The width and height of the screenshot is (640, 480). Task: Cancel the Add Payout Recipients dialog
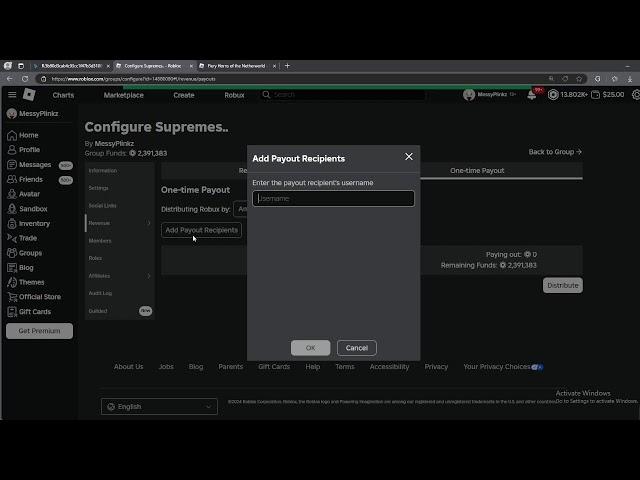point(357,348)
